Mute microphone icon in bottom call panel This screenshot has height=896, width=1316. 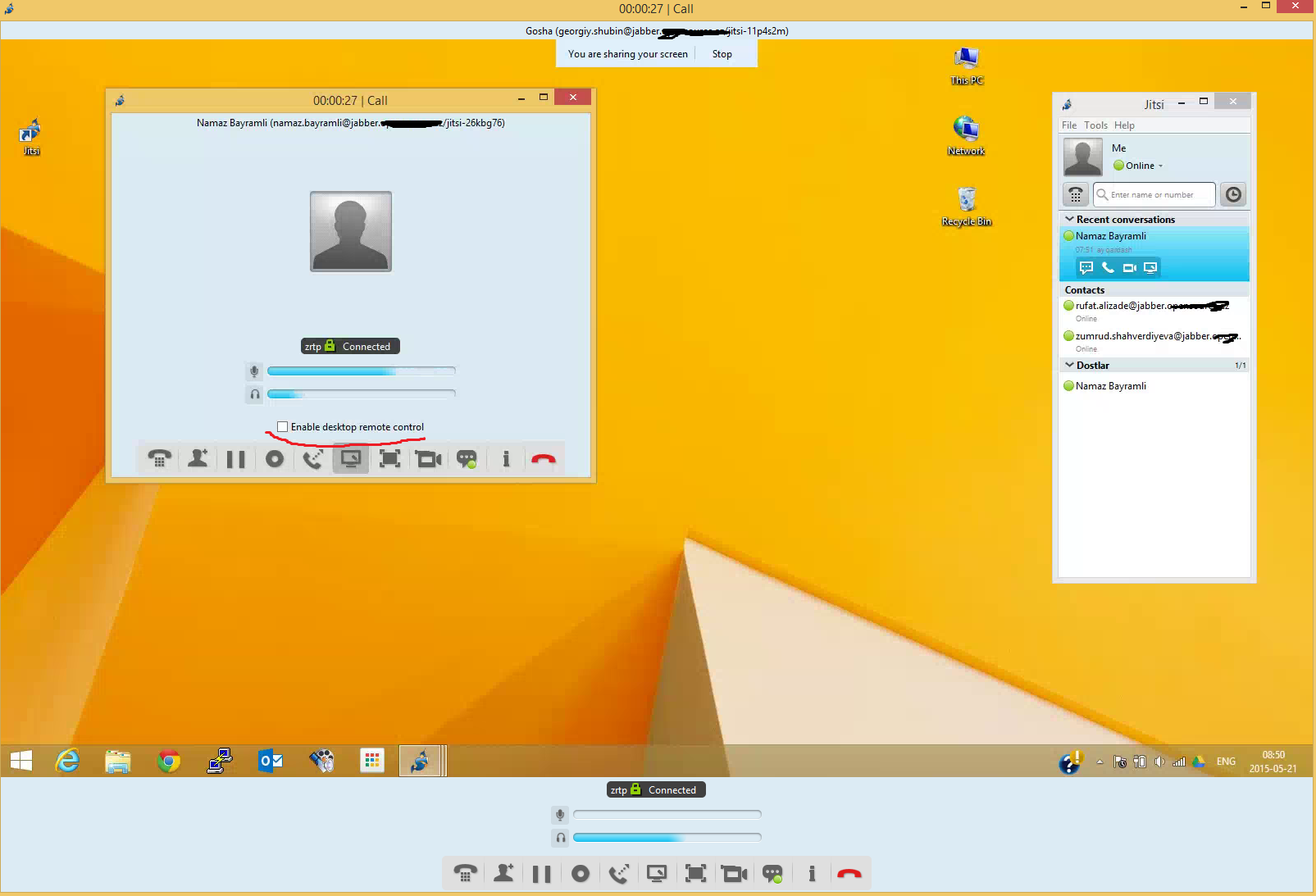coord(560,814)
